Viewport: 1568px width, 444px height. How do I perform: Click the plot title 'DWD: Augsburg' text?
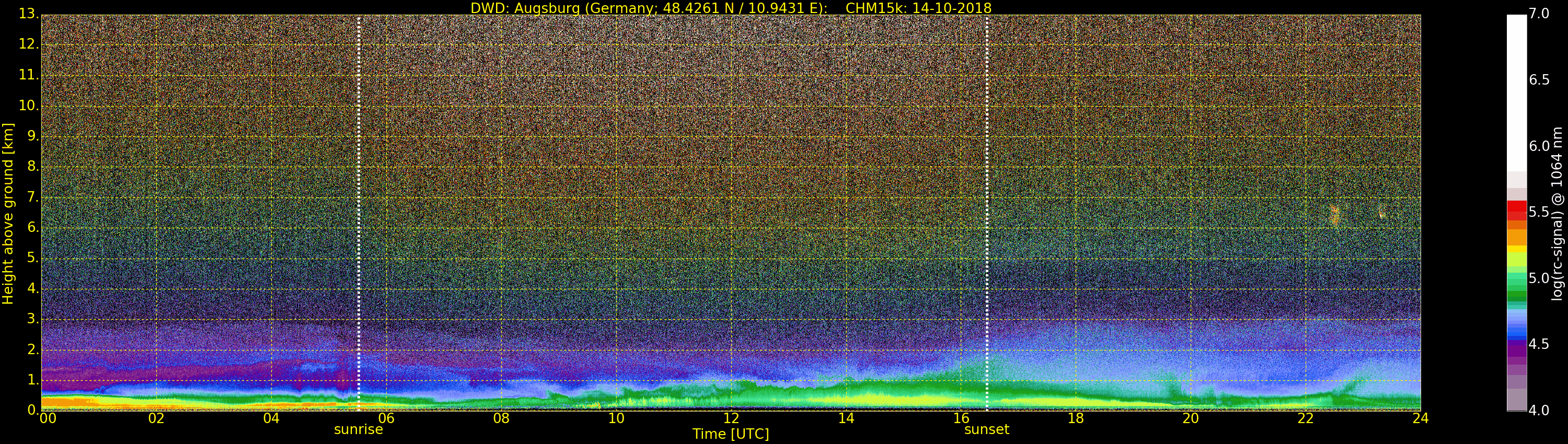525,8
